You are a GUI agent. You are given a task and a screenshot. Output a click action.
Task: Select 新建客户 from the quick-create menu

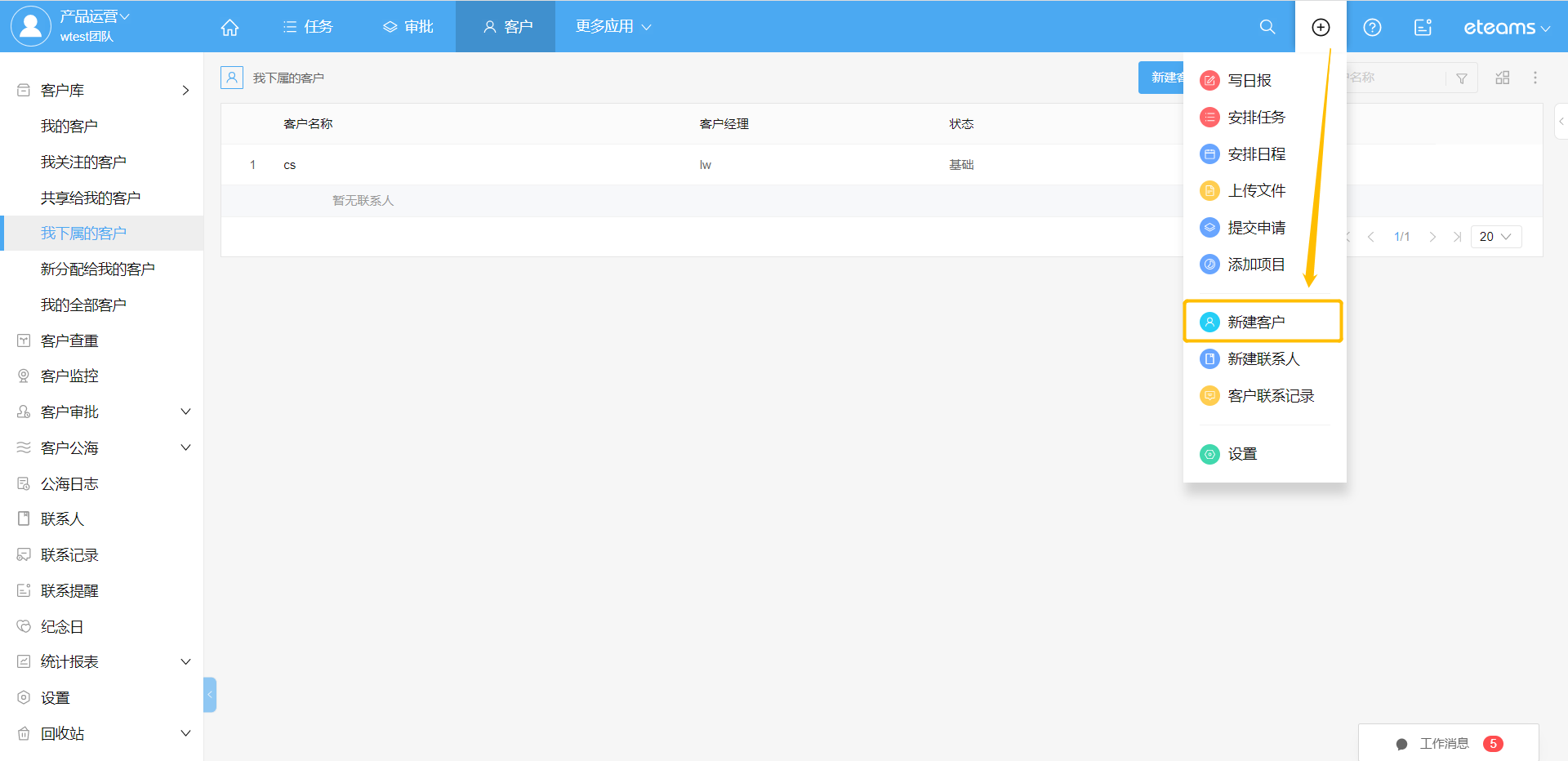coord(1255,322)
